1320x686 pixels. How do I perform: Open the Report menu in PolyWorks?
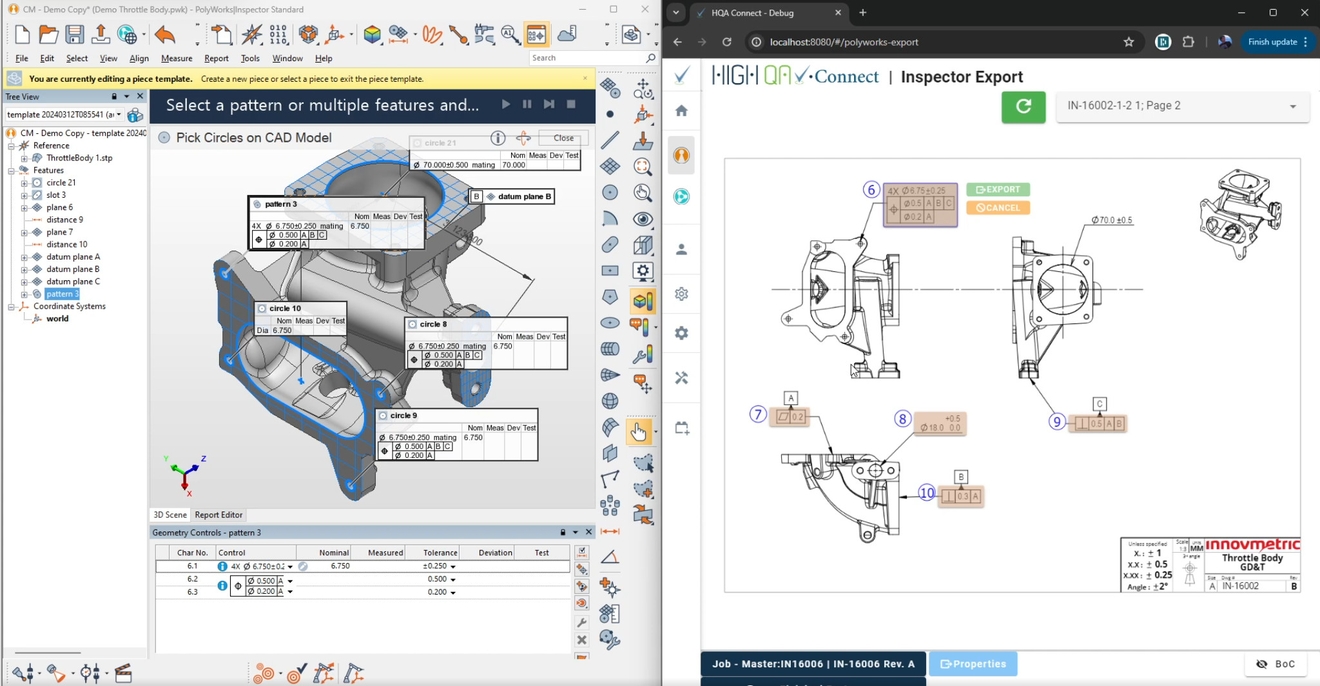[x=217, y=58]
